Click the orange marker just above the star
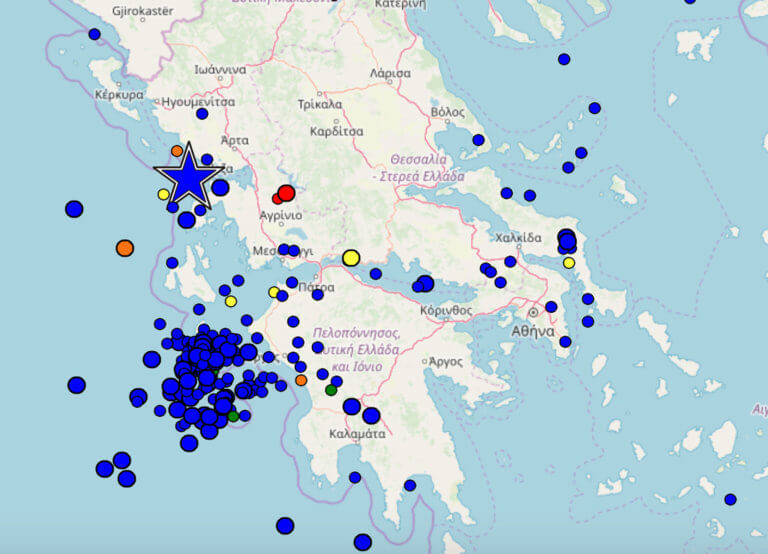 click(x=177, y=151)
